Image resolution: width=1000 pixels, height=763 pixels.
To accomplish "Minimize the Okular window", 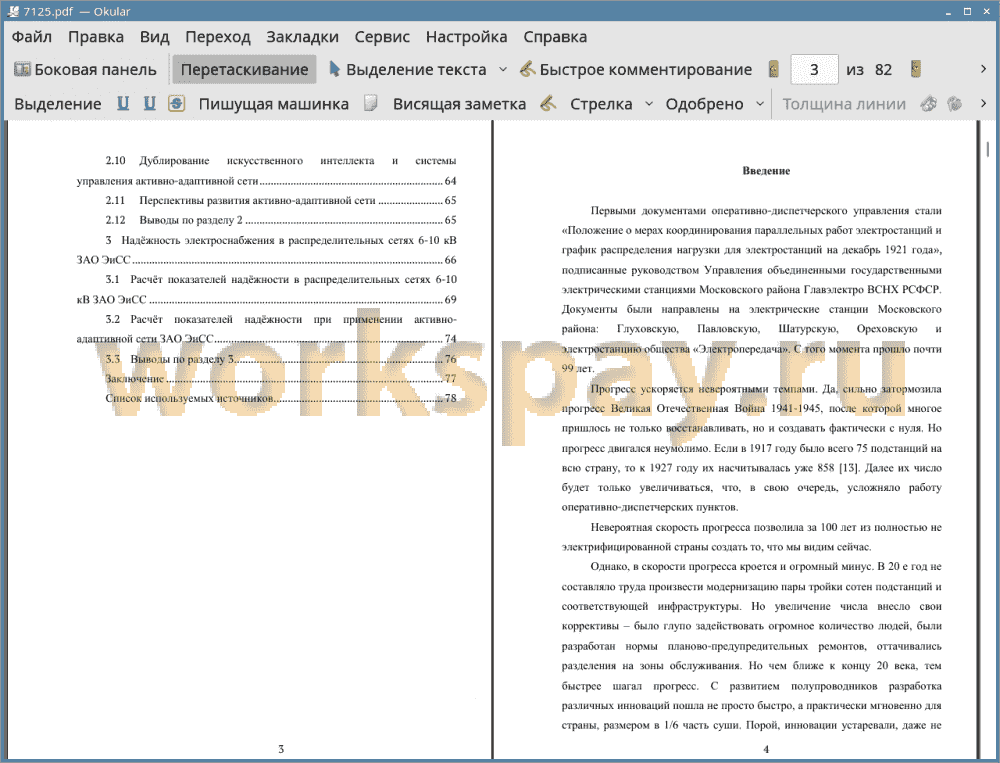I will point(950,11).
